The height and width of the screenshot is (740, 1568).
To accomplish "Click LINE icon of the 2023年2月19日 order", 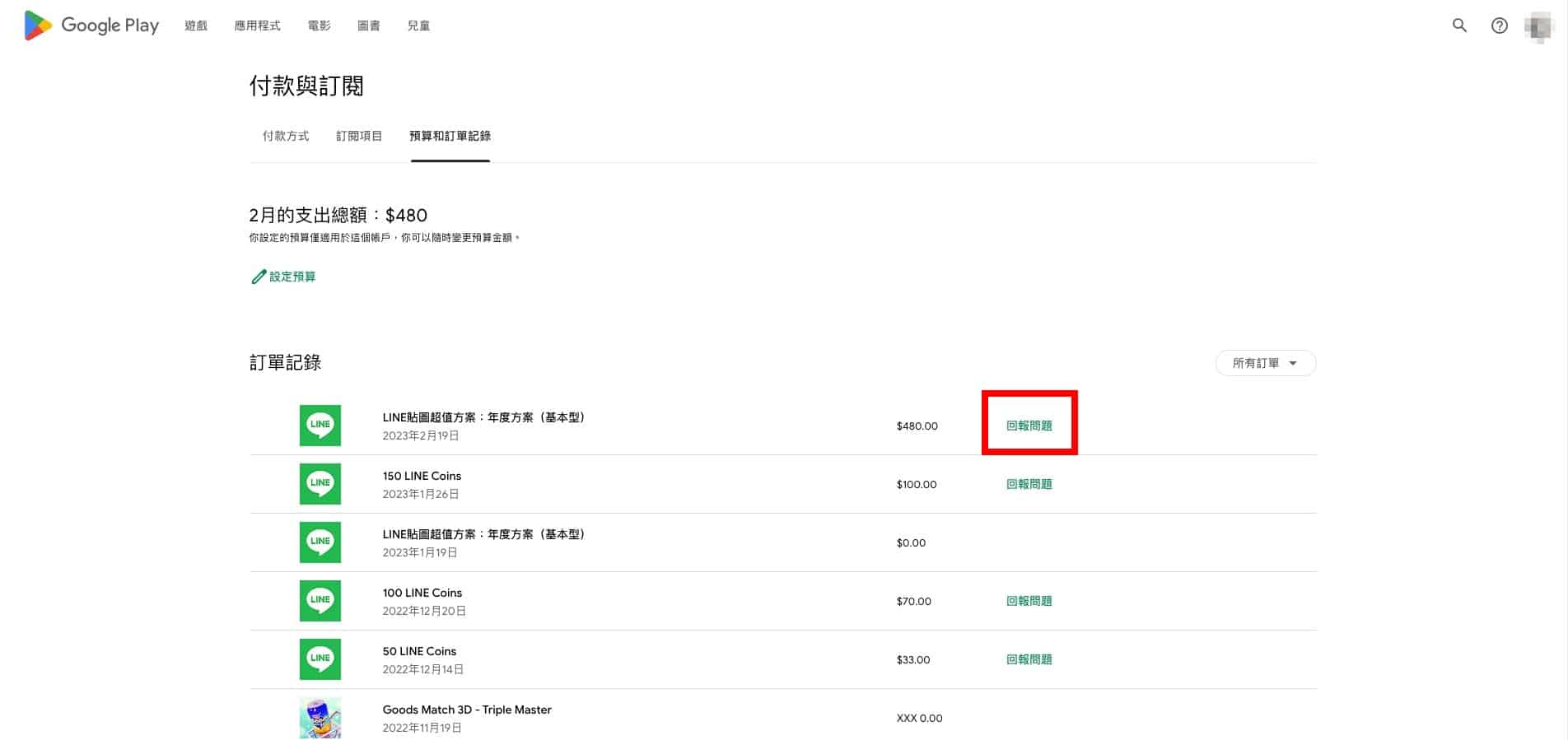I will 320,426.
